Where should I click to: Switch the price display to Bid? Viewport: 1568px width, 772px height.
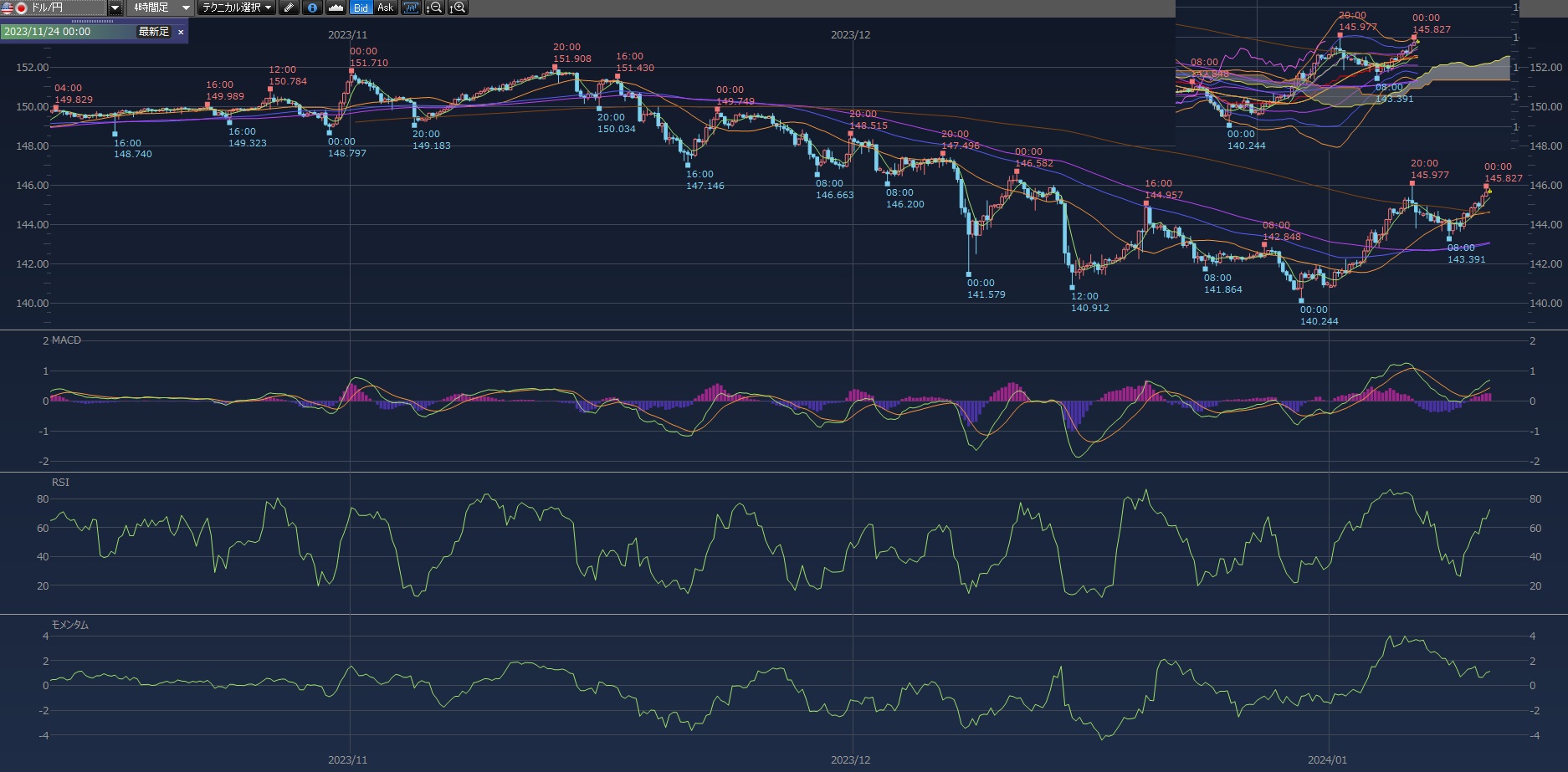click(361, 8)
